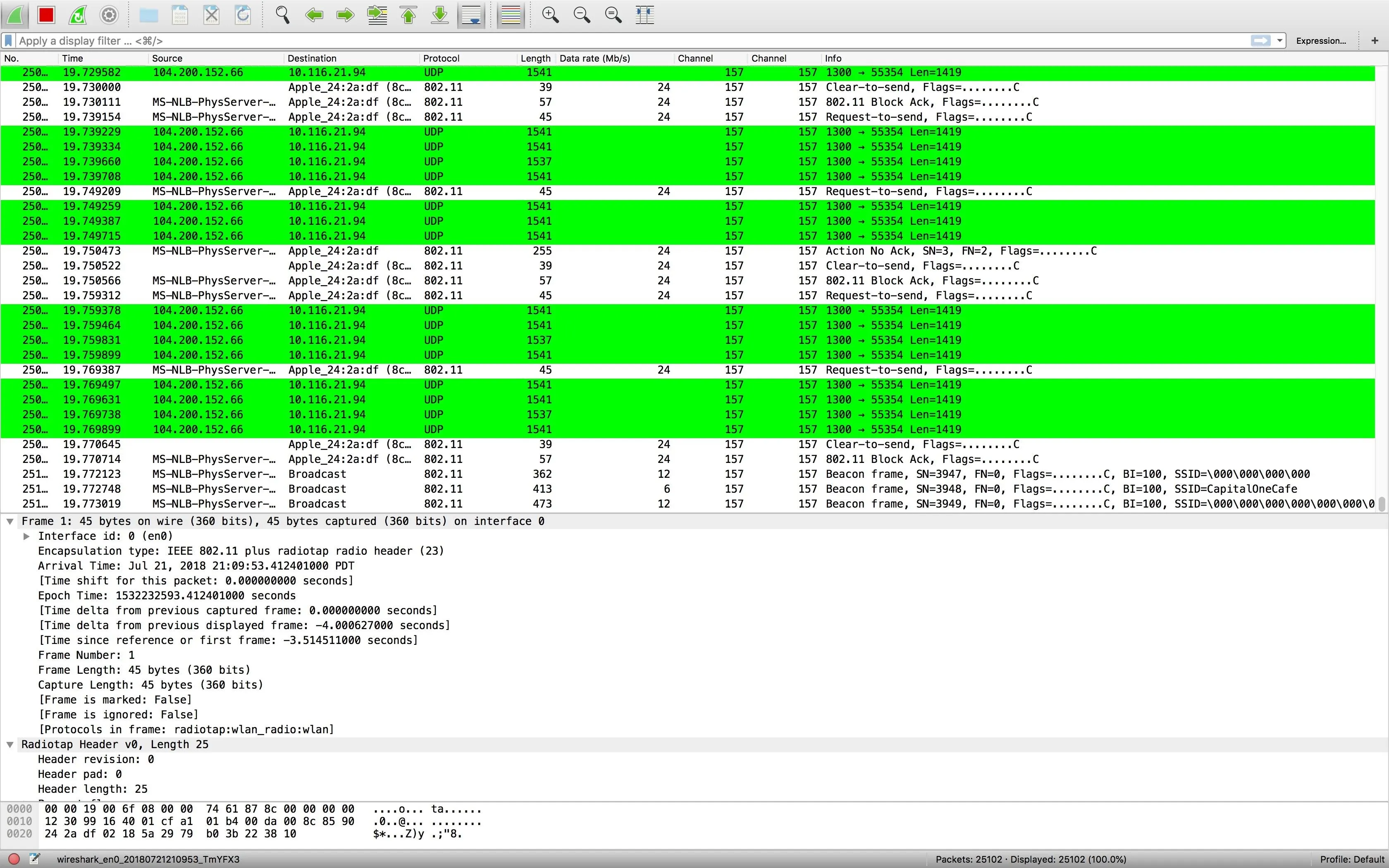Click Profile: Default in status bar
Viewport: 1389px width, 868px height.
click(x=1352, y=859)
